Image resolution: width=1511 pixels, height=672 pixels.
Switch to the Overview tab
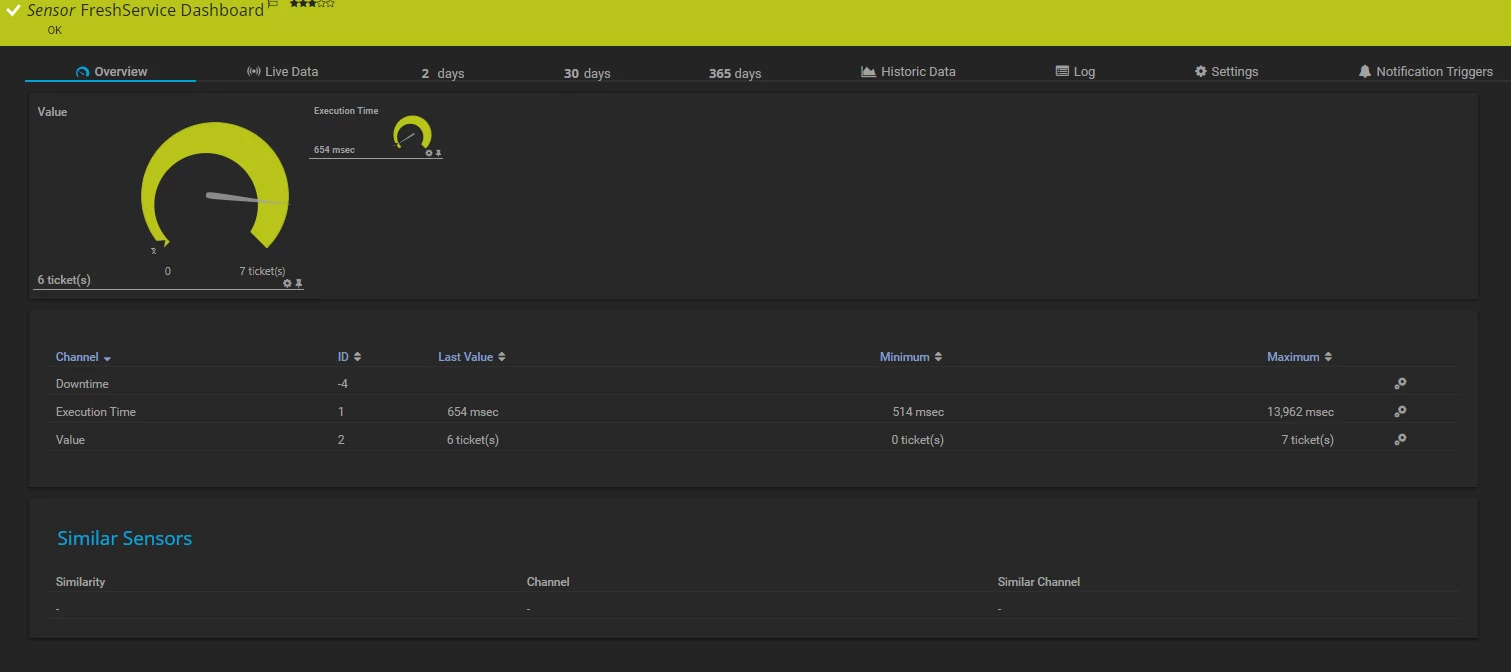pos(111,72)
